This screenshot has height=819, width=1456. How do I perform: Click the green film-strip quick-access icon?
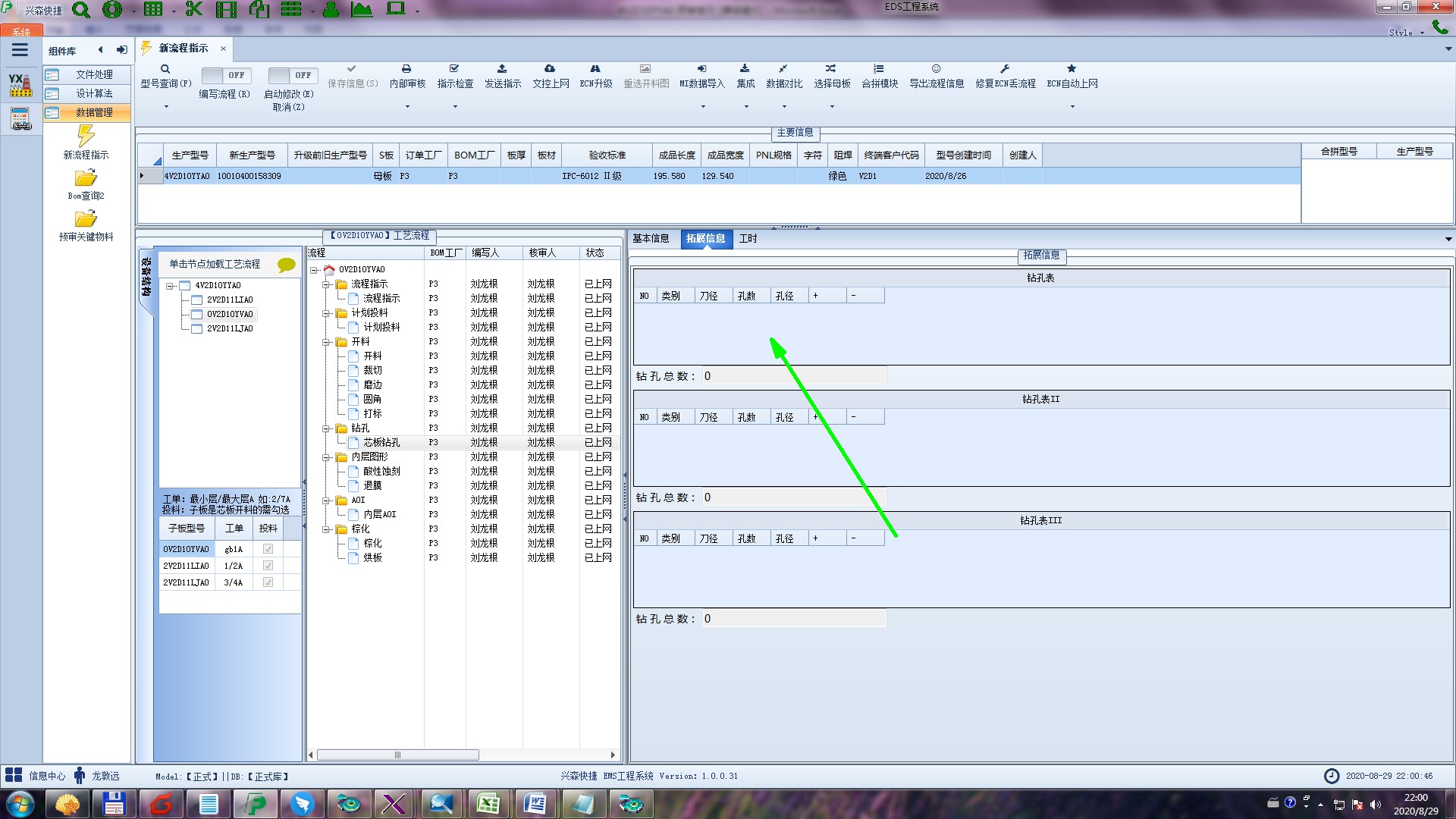[226, 10]
